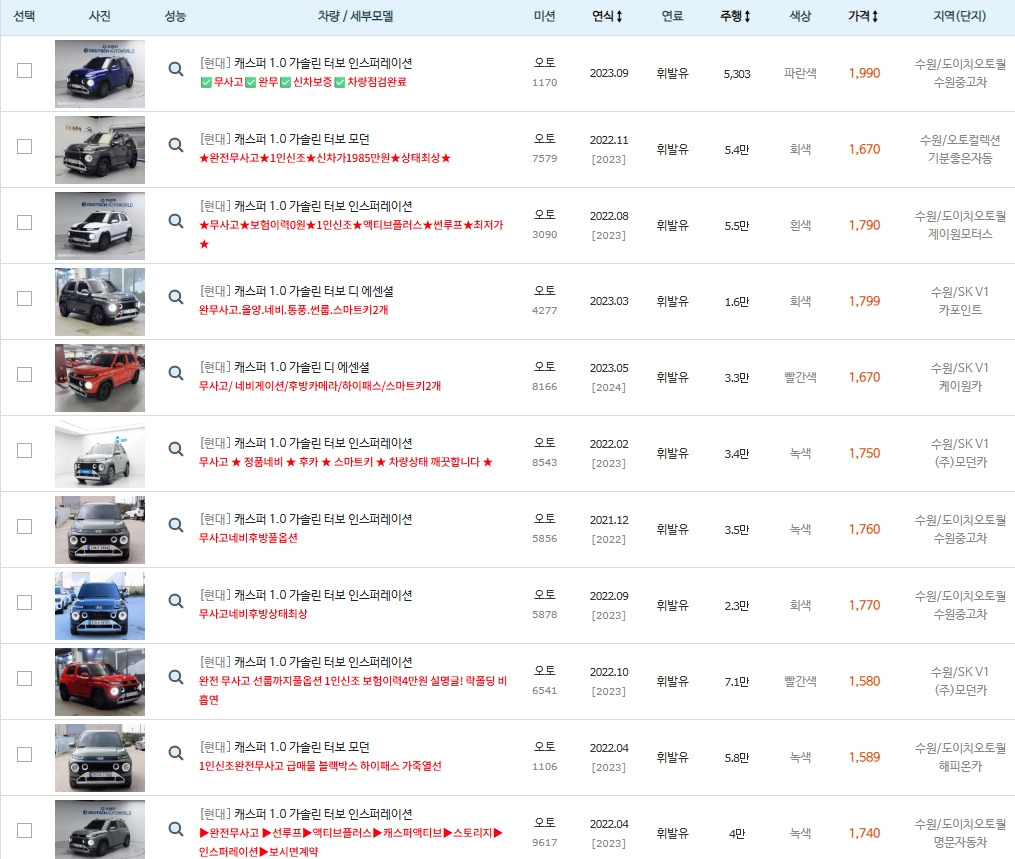Check the box for white 1,790 Casper
Viewport: 1015px width, 859px height.
point(25,223)
